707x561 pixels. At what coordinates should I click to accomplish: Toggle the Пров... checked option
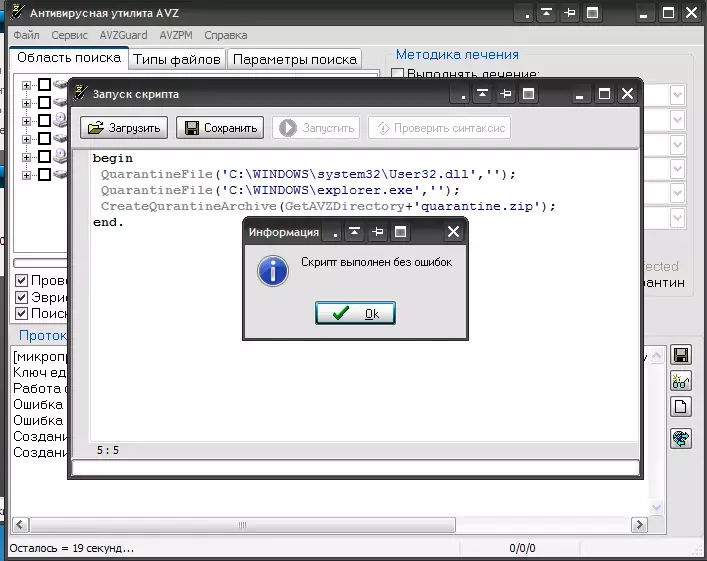point(21,280)
